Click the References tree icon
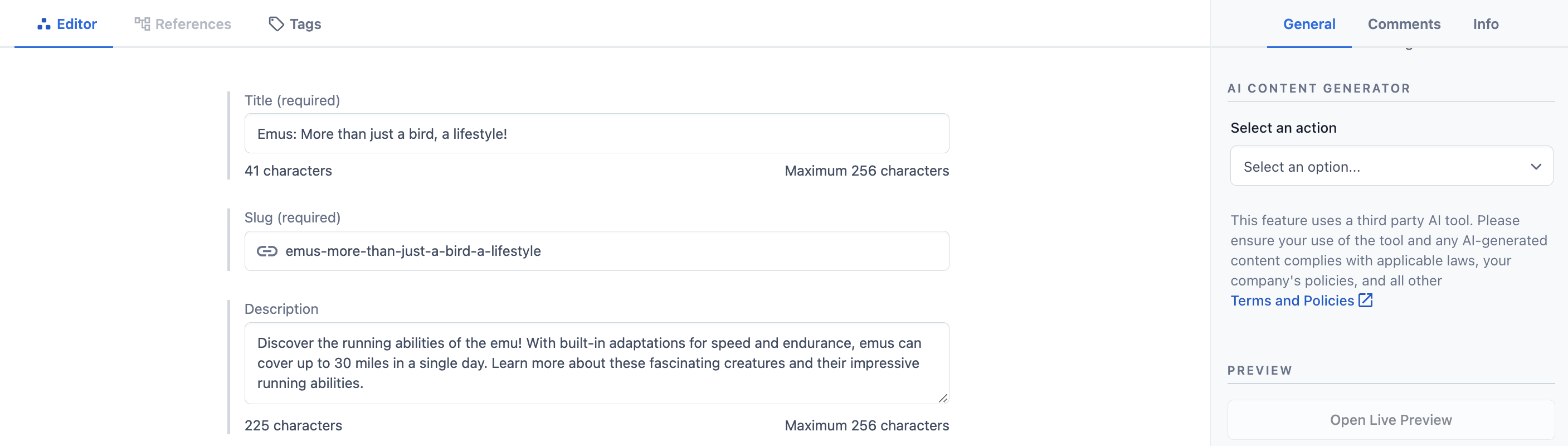This screenshot has height=446, width=1568. 142,24
